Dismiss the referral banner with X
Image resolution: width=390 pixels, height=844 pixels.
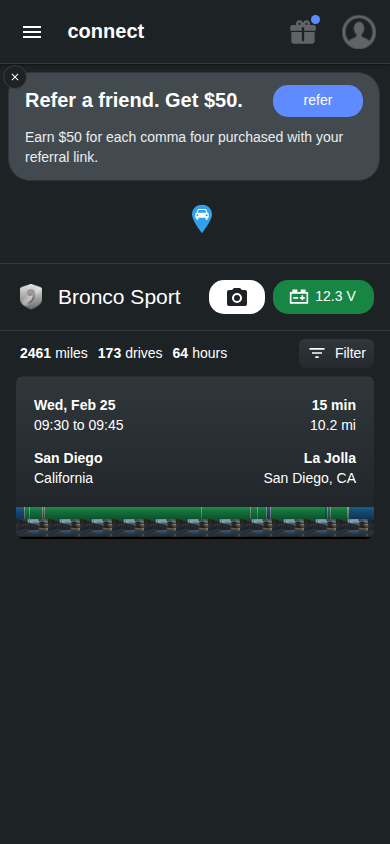point(15,77)
